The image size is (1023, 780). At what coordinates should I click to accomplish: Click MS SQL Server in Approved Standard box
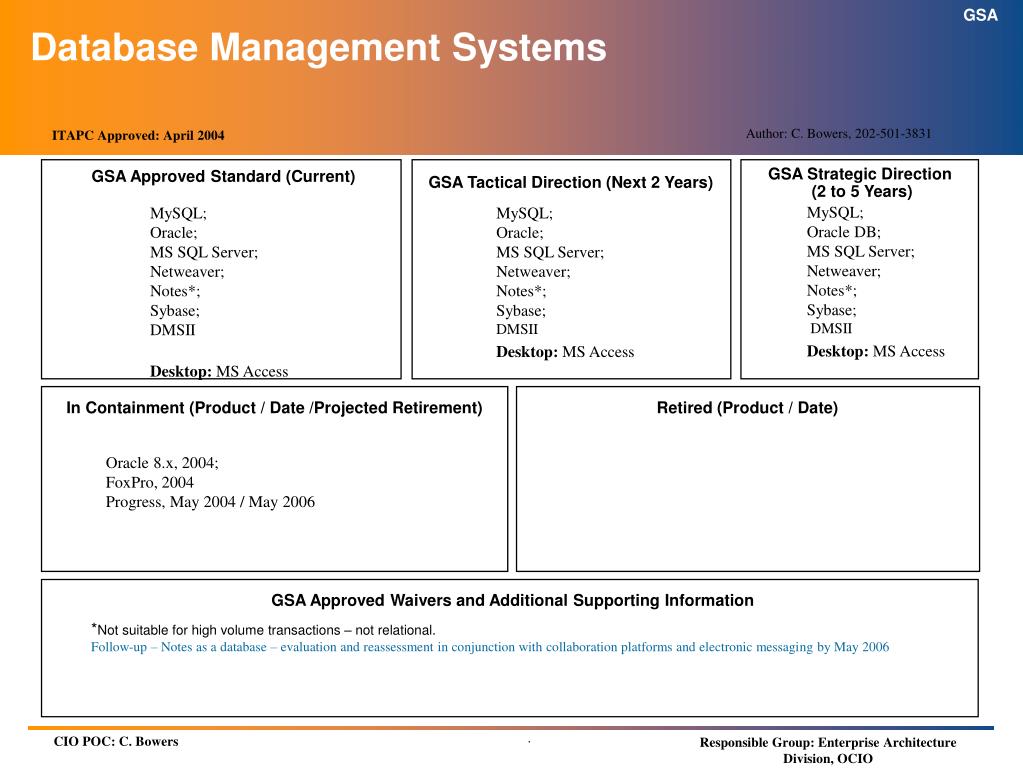(x=204, y=252)
